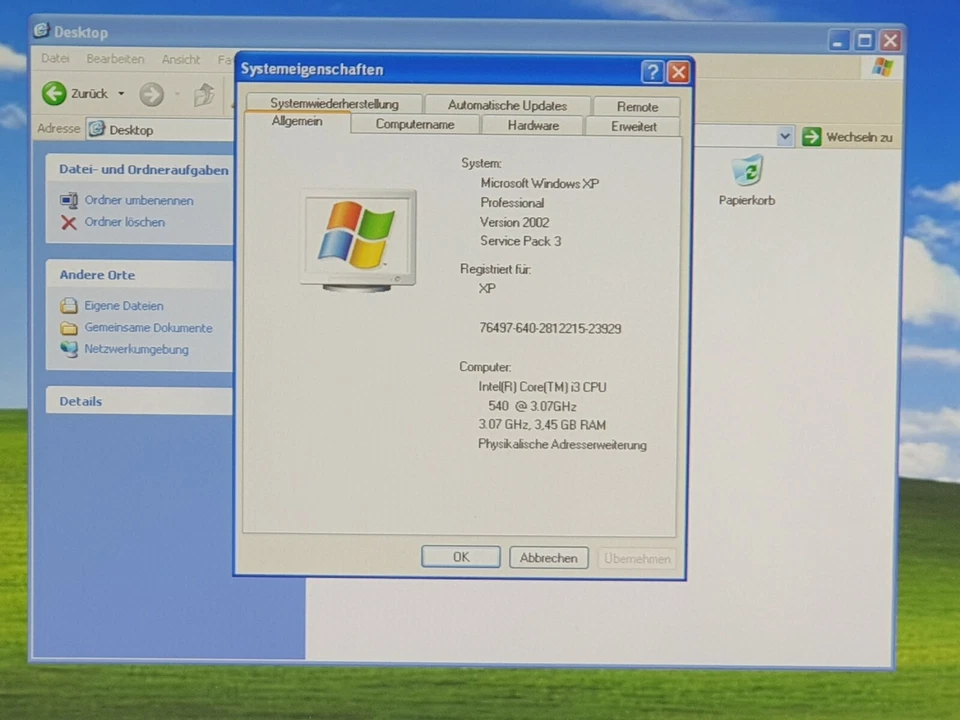Image resolution: width=960 pixels, height=720 pixels.
Task: Open the Ansicht menu
Action: click(181, 59)
